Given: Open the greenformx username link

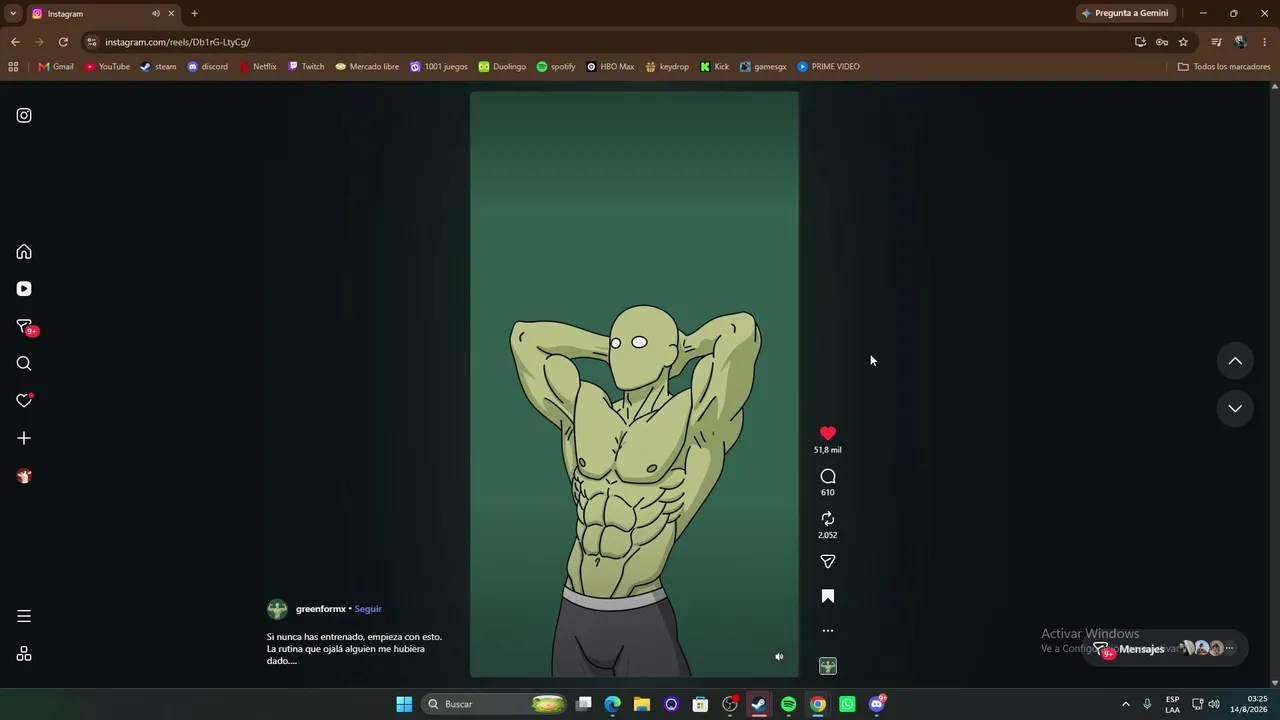Looking at the screenshot, I should click(321, 609).
